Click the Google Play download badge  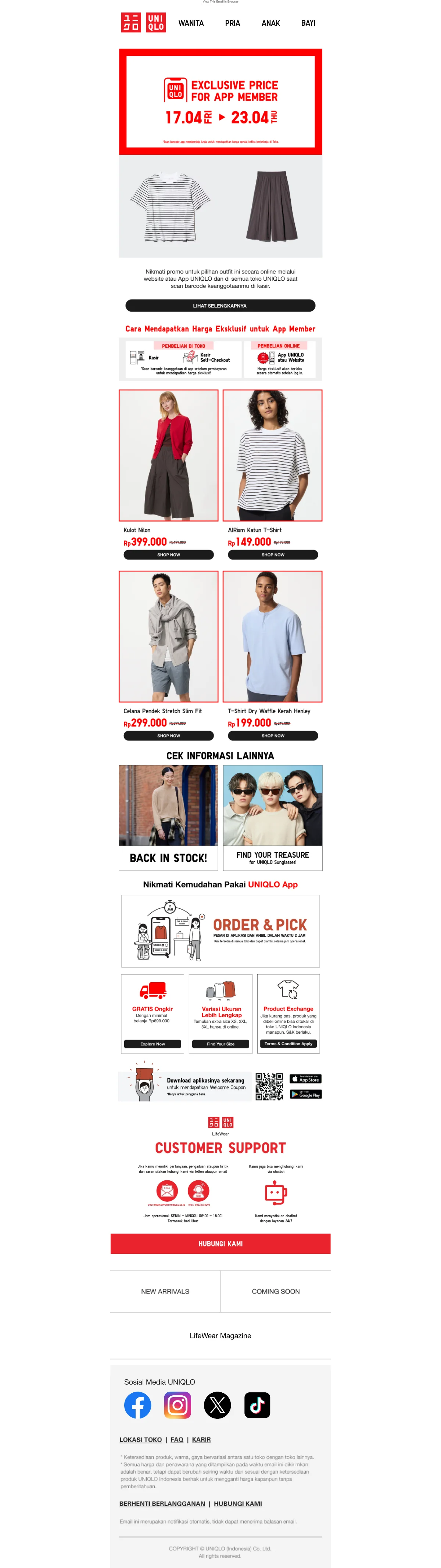[x=305, y=1094]
